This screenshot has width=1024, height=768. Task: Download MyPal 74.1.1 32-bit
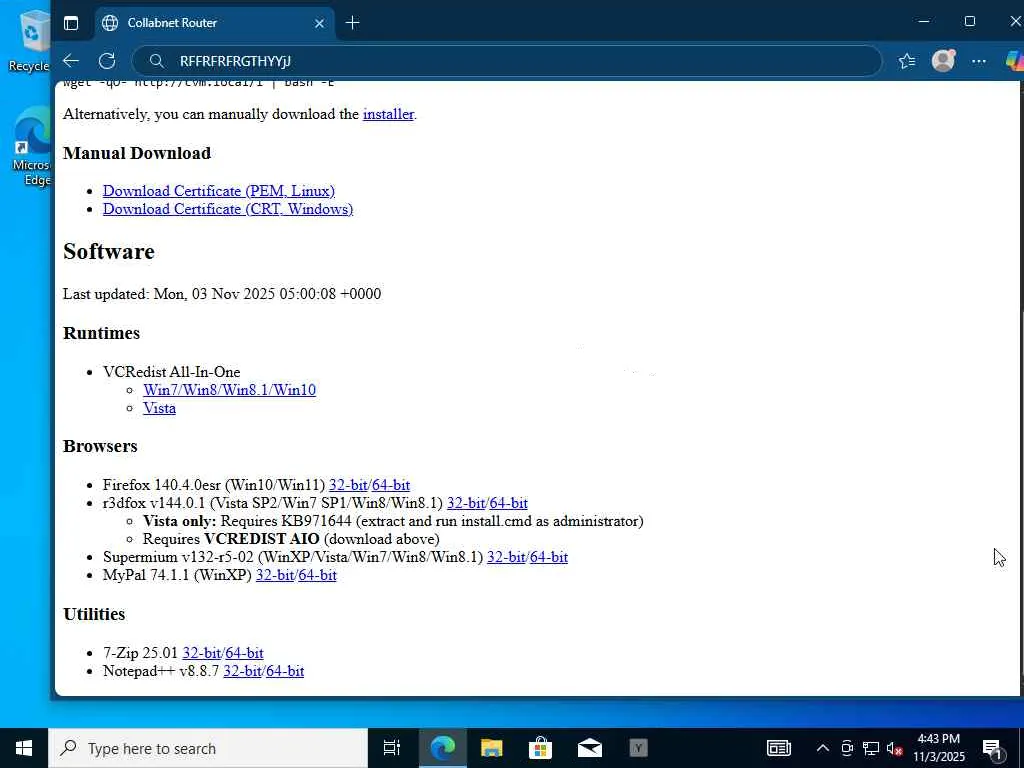coord(275,575)
